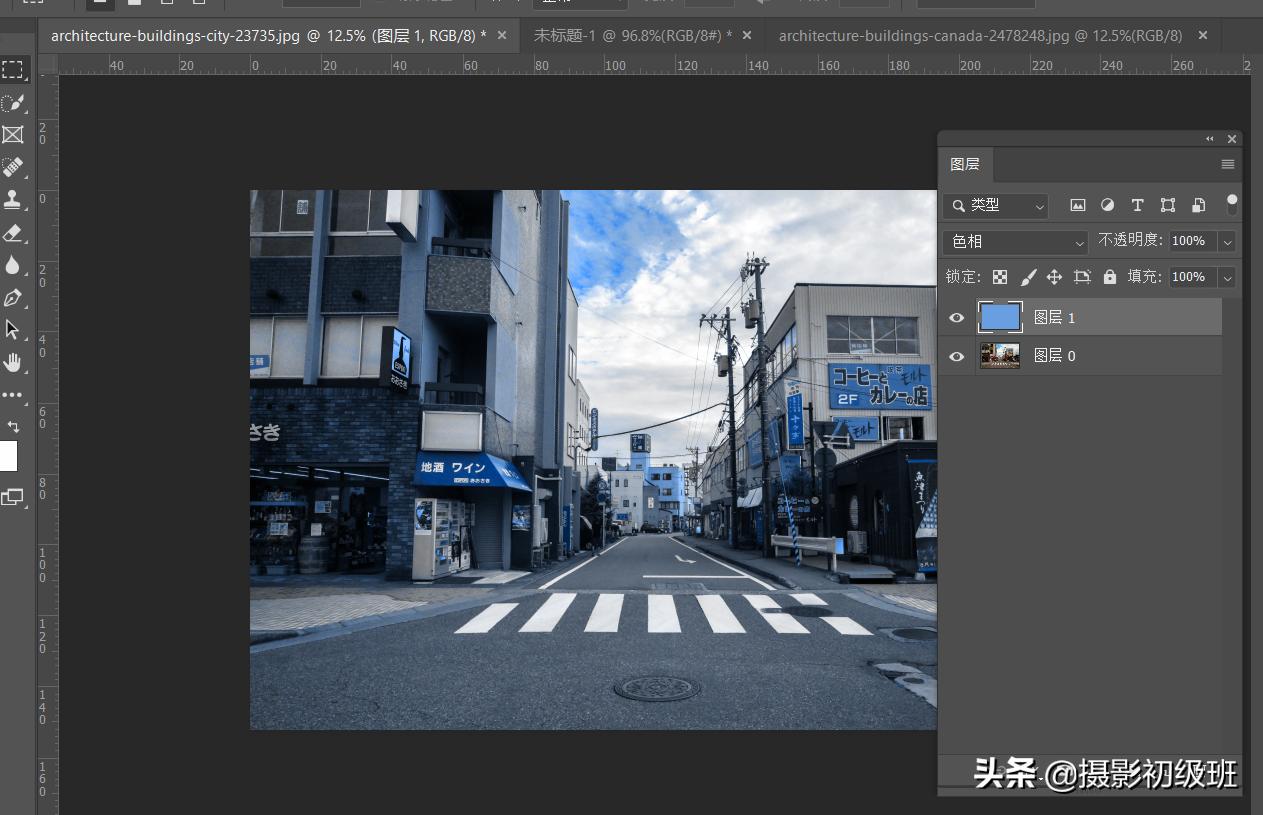Activate the Hand tool

pos(13,362)
